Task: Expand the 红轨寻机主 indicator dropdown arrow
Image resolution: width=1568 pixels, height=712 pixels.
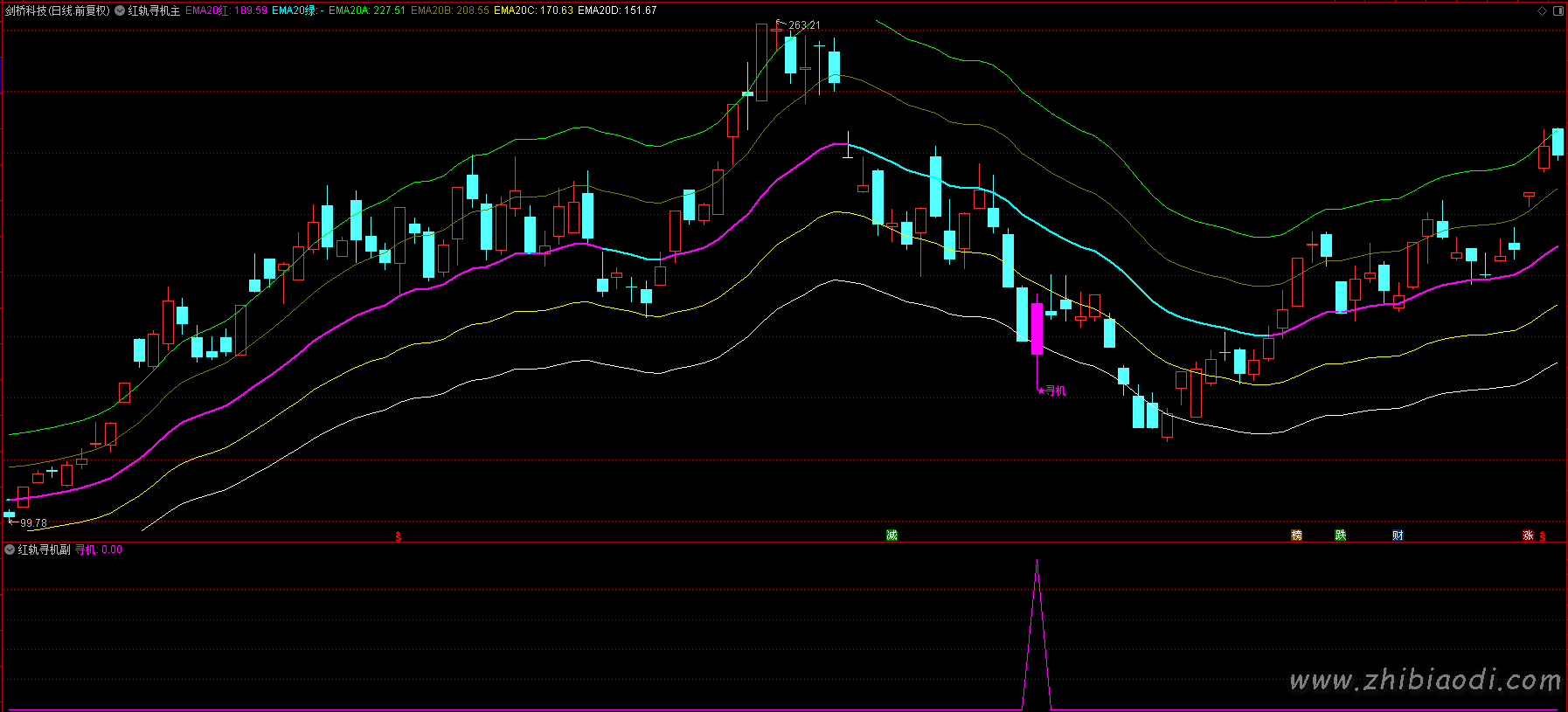Action: (x=120, y=10)
